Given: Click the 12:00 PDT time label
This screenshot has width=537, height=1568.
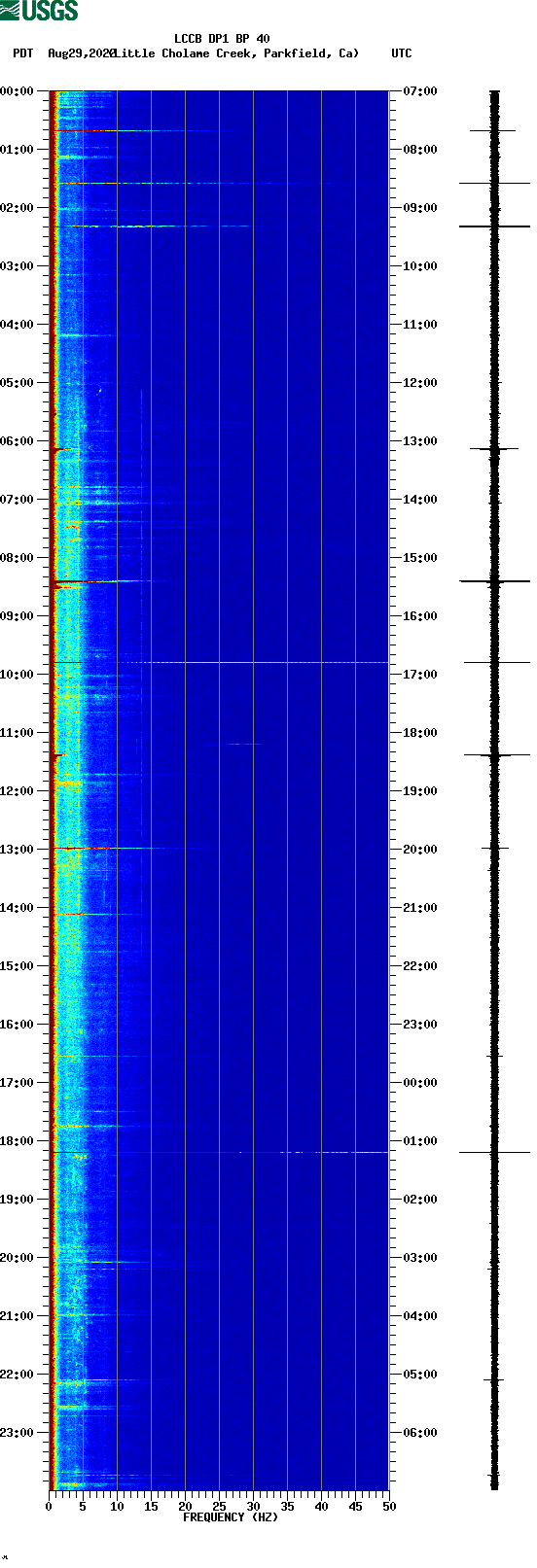Looking at the screenshot, I should click(17, 791).
